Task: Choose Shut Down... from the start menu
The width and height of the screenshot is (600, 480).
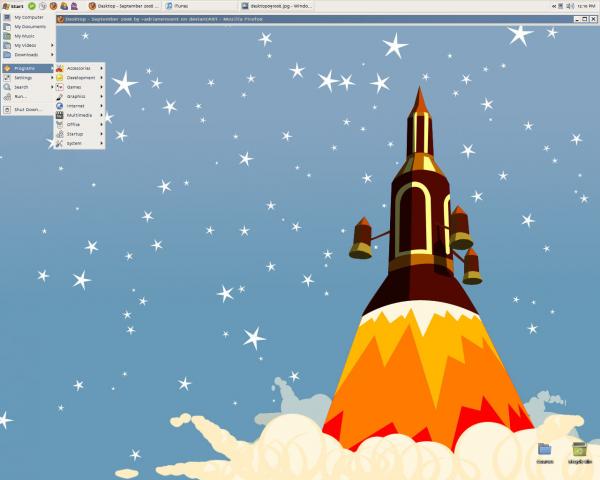Action: pos(28,109)
